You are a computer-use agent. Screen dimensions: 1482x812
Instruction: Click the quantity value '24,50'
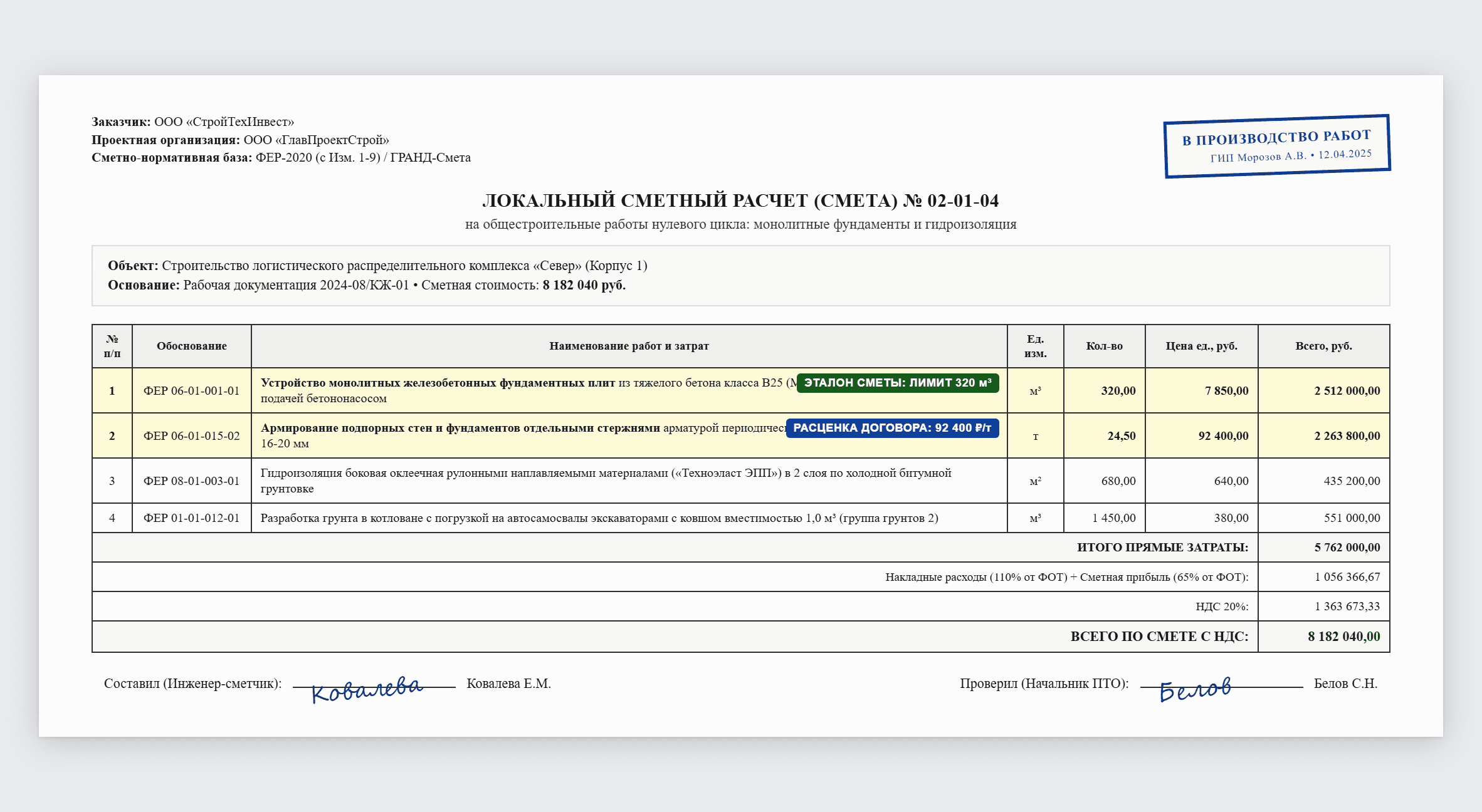(x=1122, y=435)
